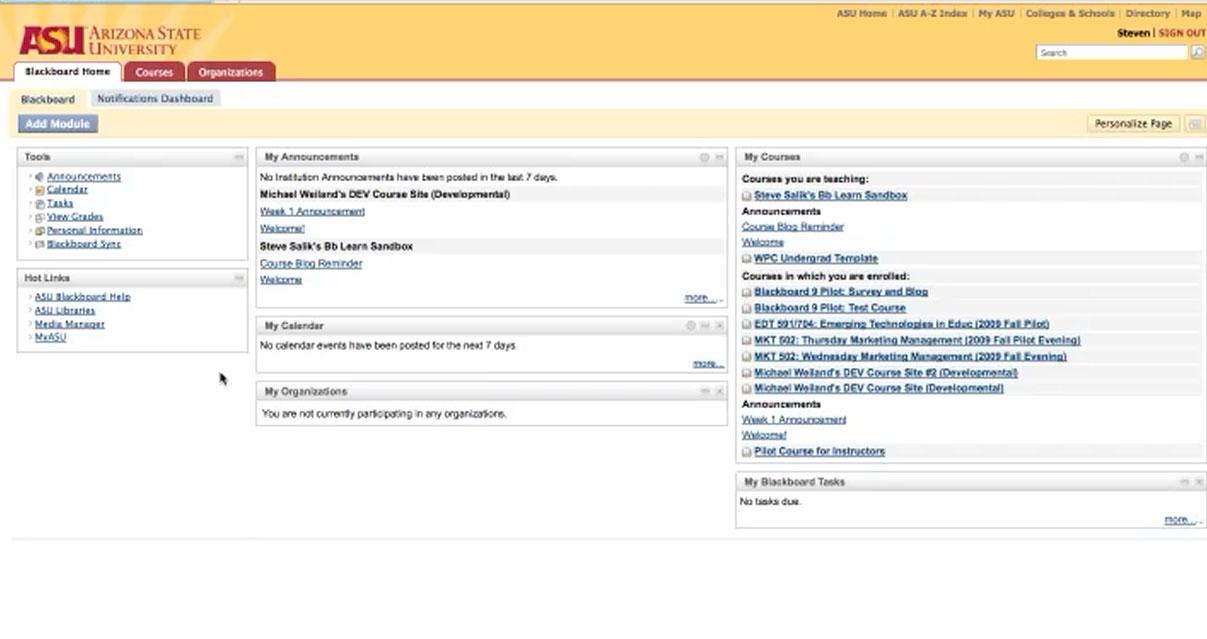1207x639 pixels.
Task: Open the MyASU hot link
Action: [x=50, y=338]
